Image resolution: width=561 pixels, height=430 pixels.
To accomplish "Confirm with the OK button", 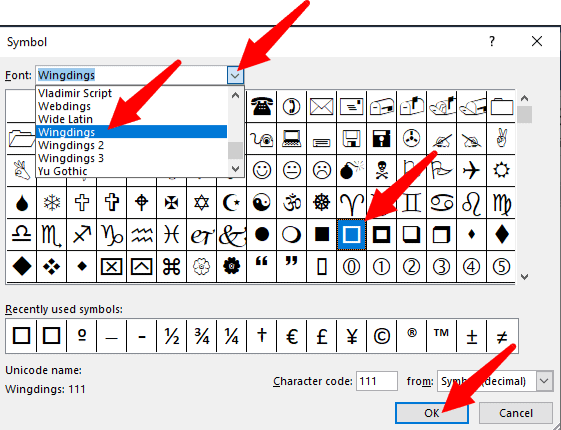I will click(432, 413).
